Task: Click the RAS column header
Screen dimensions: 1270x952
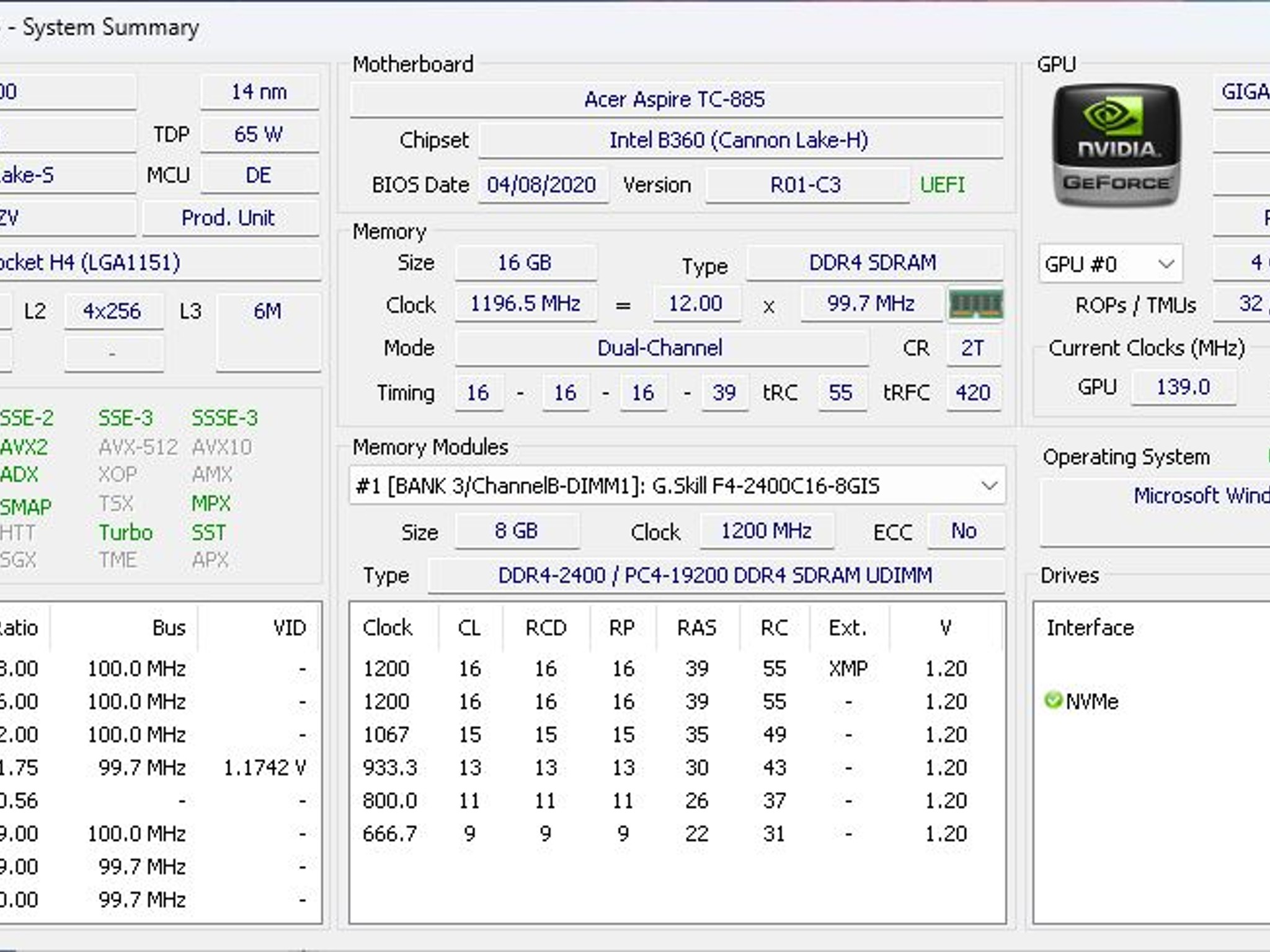Action: [697, 628]
